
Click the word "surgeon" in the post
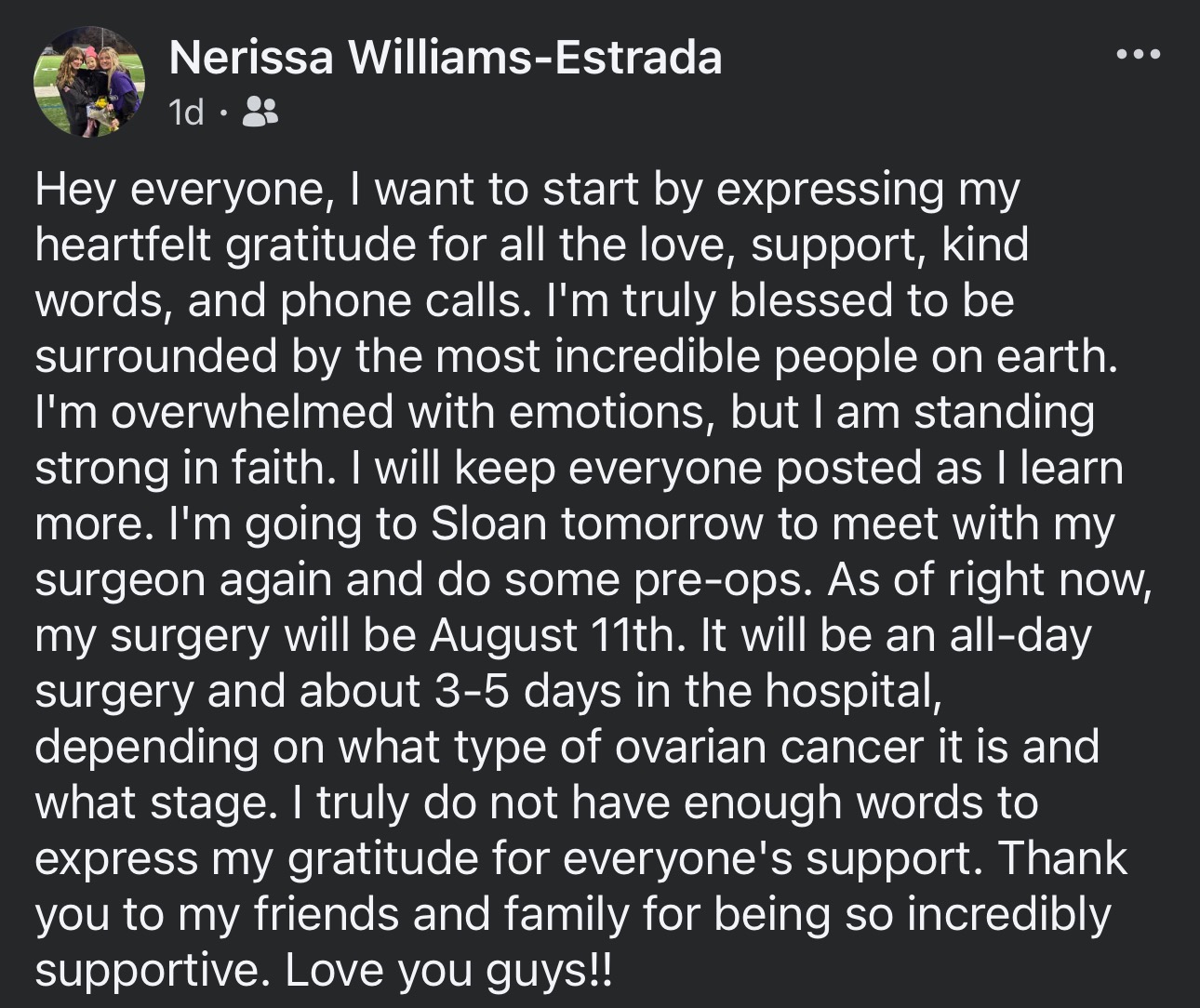coord(119,580)
